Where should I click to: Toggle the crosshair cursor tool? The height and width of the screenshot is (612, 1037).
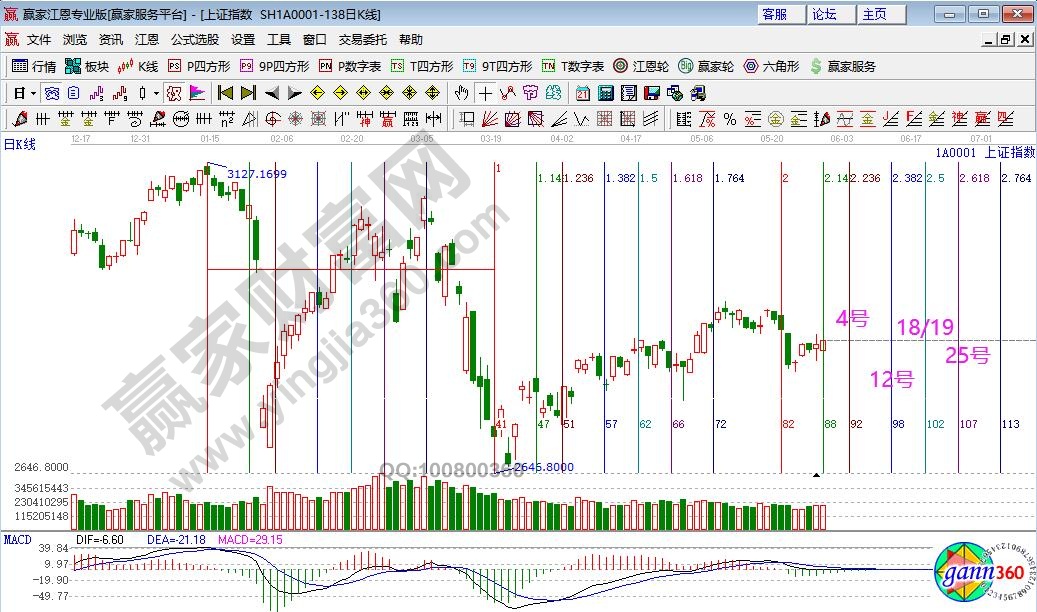485,93
